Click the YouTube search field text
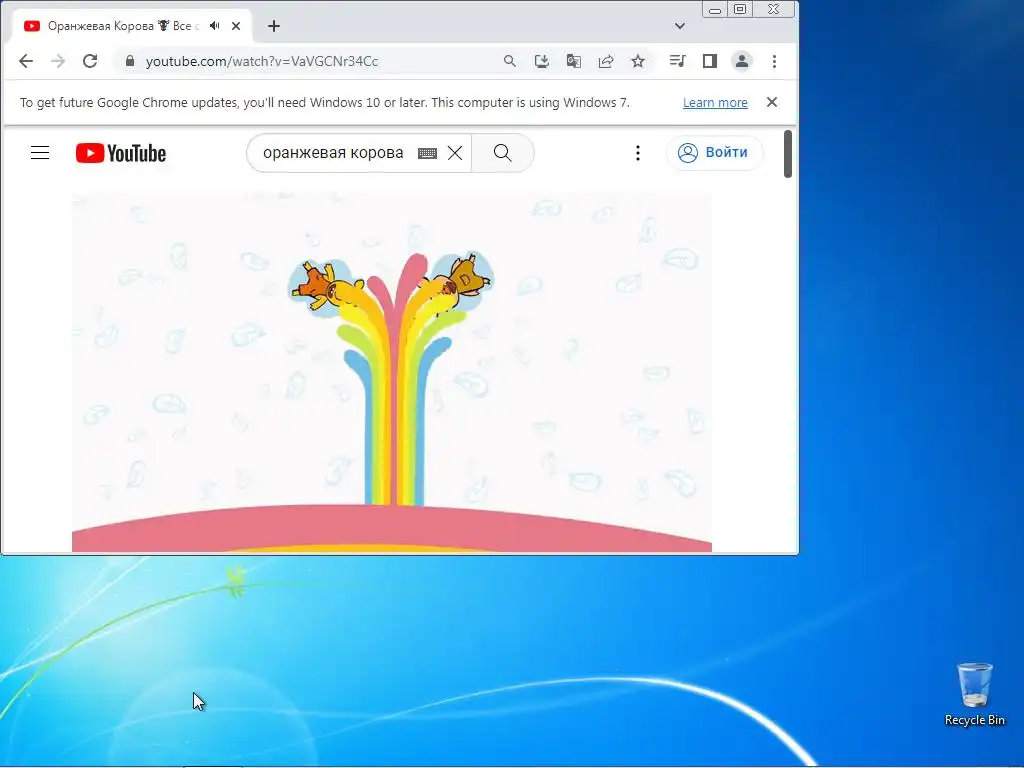This screenshot has height=768, width=1024. 333,153
